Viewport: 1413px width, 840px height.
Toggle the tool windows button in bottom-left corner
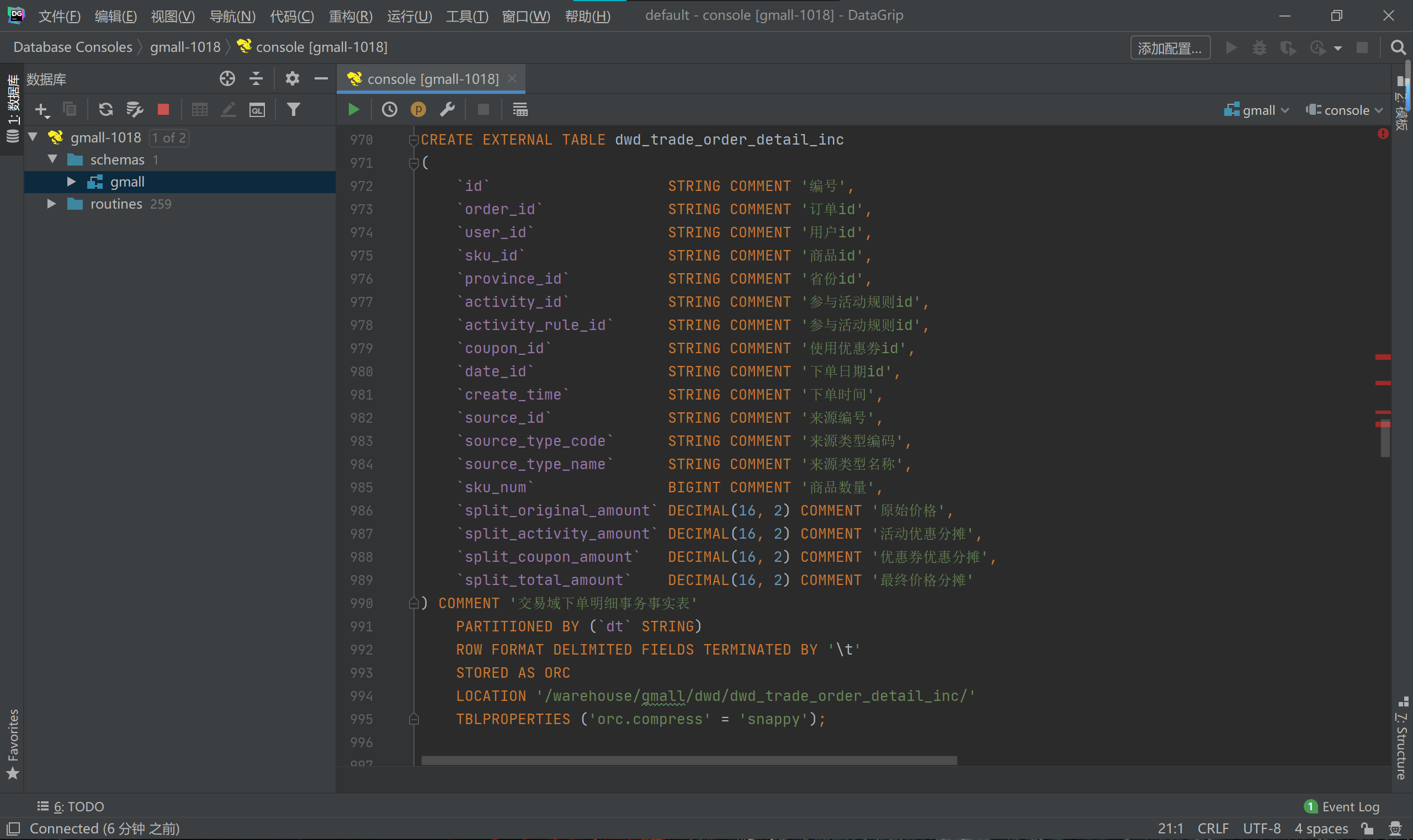[14, 828]
